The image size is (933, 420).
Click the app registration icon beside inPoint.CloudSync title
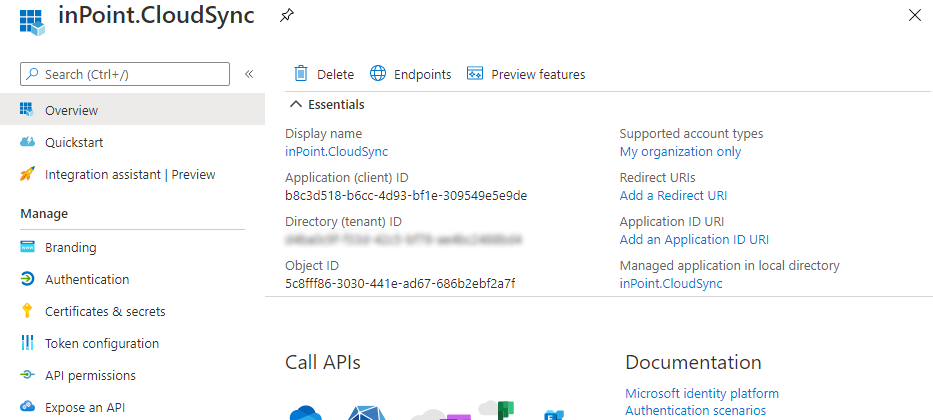point(32,21)
